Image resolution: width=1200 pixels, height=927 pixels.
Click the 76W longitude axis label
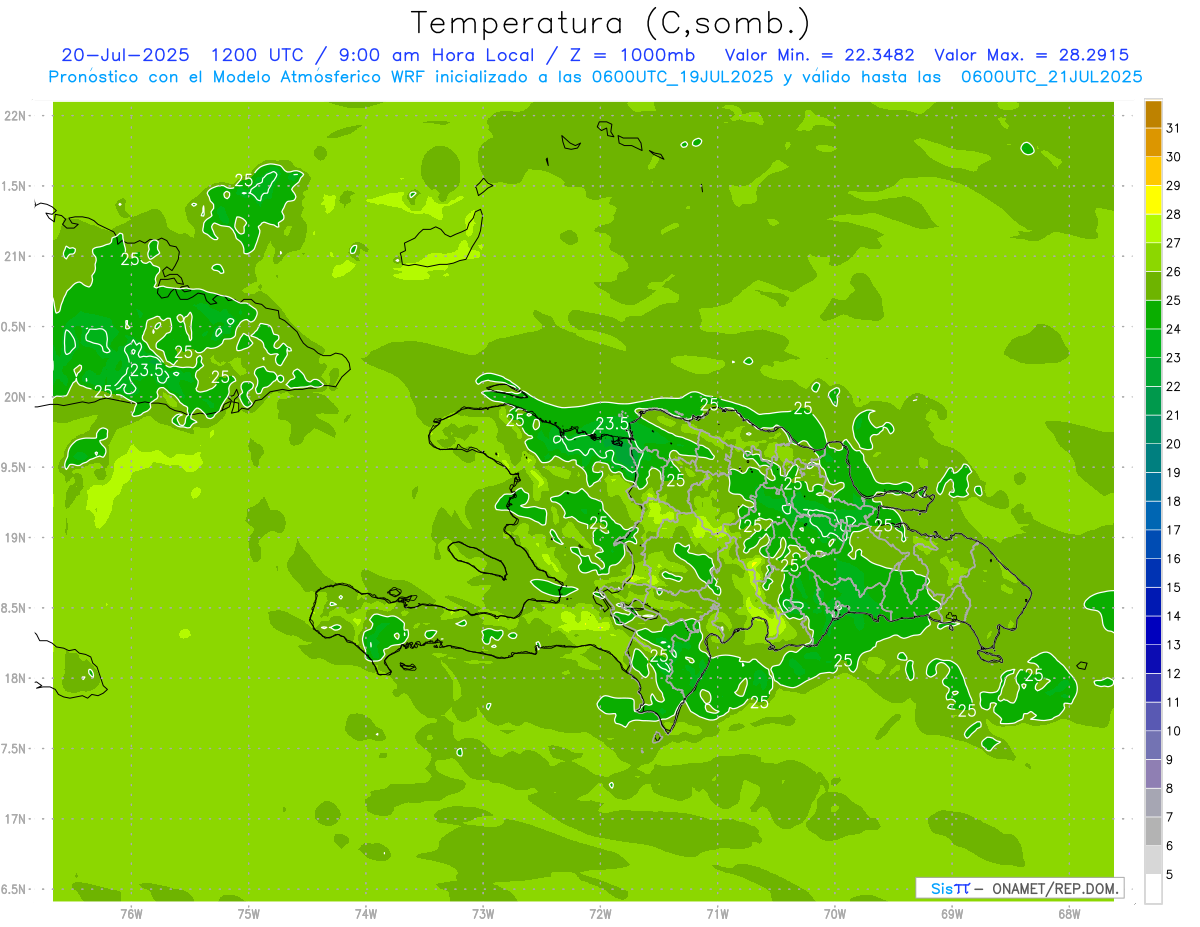[x=131, y=913]
